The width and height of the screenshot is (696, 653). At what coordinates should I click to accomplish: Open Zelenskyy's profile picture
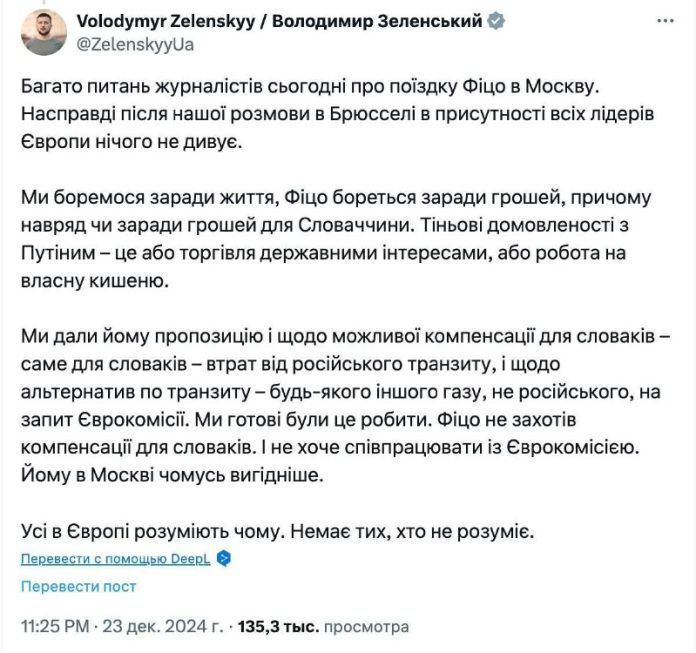point(44,30)
